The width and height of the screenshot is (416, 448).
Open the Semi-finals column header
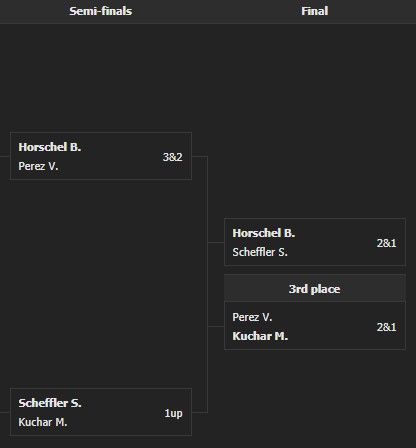101,11
